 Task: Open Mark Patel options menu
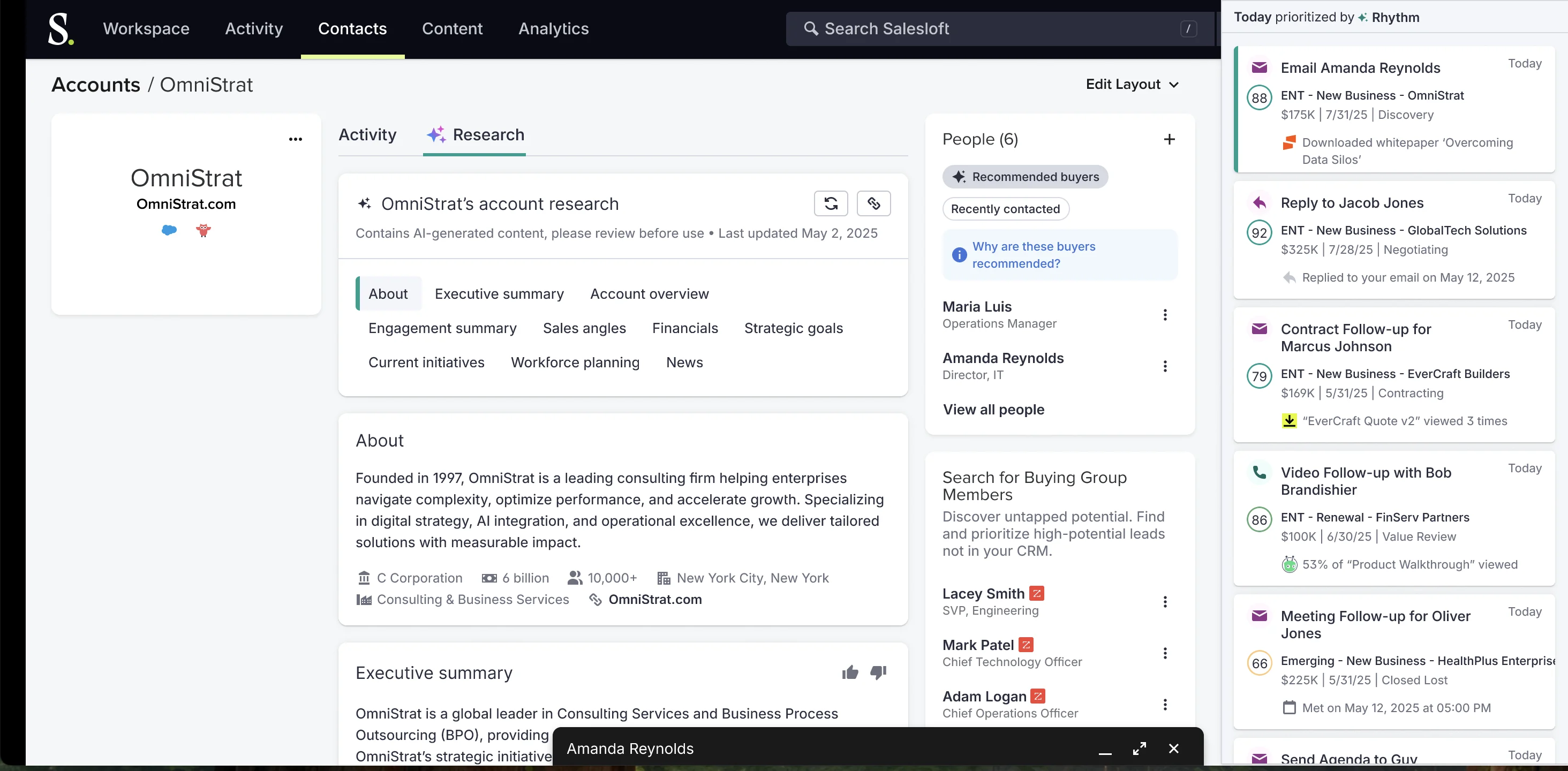[x=1165, y=653]
